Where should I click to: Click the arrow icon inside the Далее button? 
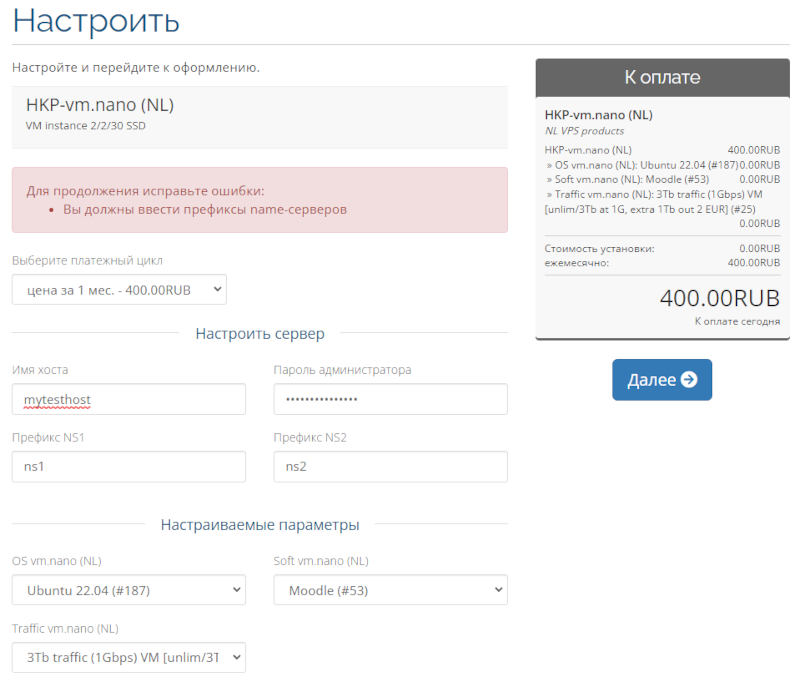coord(688,380)
